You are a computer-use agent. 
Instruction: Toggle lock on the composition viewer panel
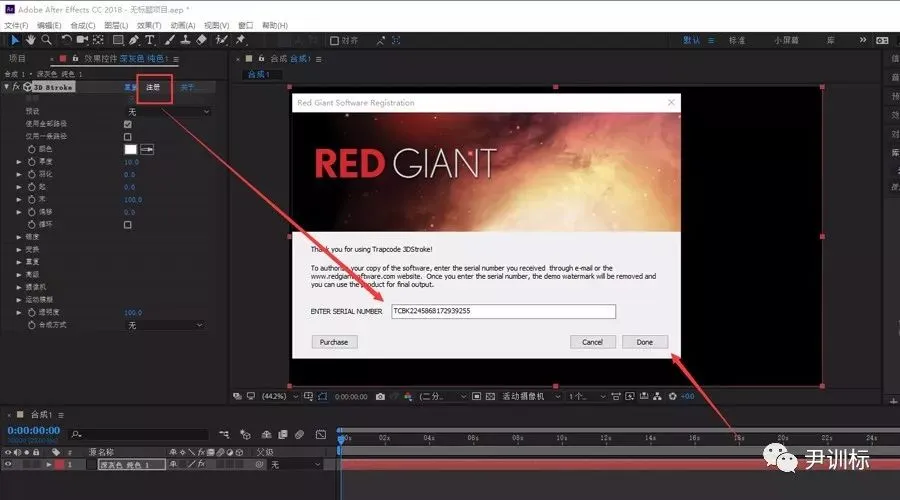261,59
